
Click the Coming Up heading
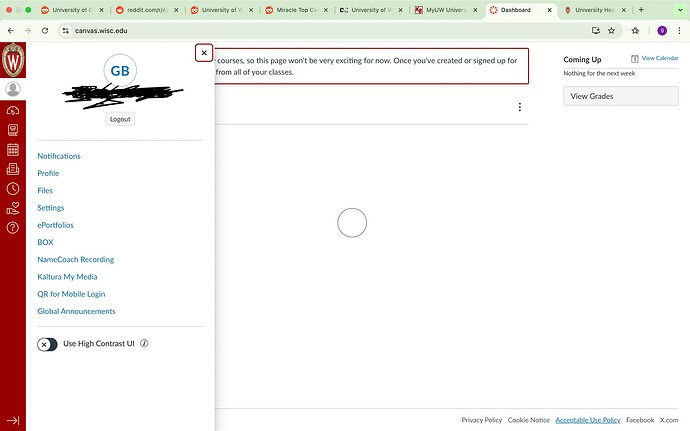pos(582,59)
